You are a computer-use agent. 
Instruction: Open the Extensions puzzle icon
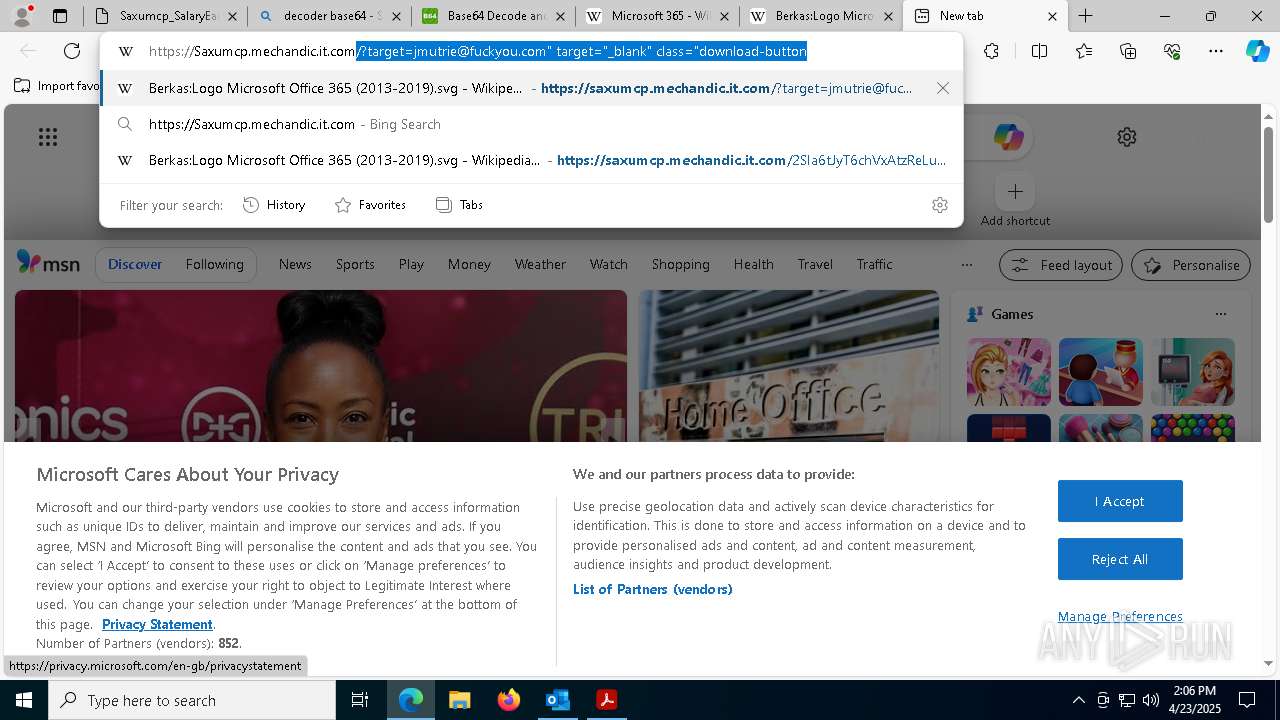point(991,51)
